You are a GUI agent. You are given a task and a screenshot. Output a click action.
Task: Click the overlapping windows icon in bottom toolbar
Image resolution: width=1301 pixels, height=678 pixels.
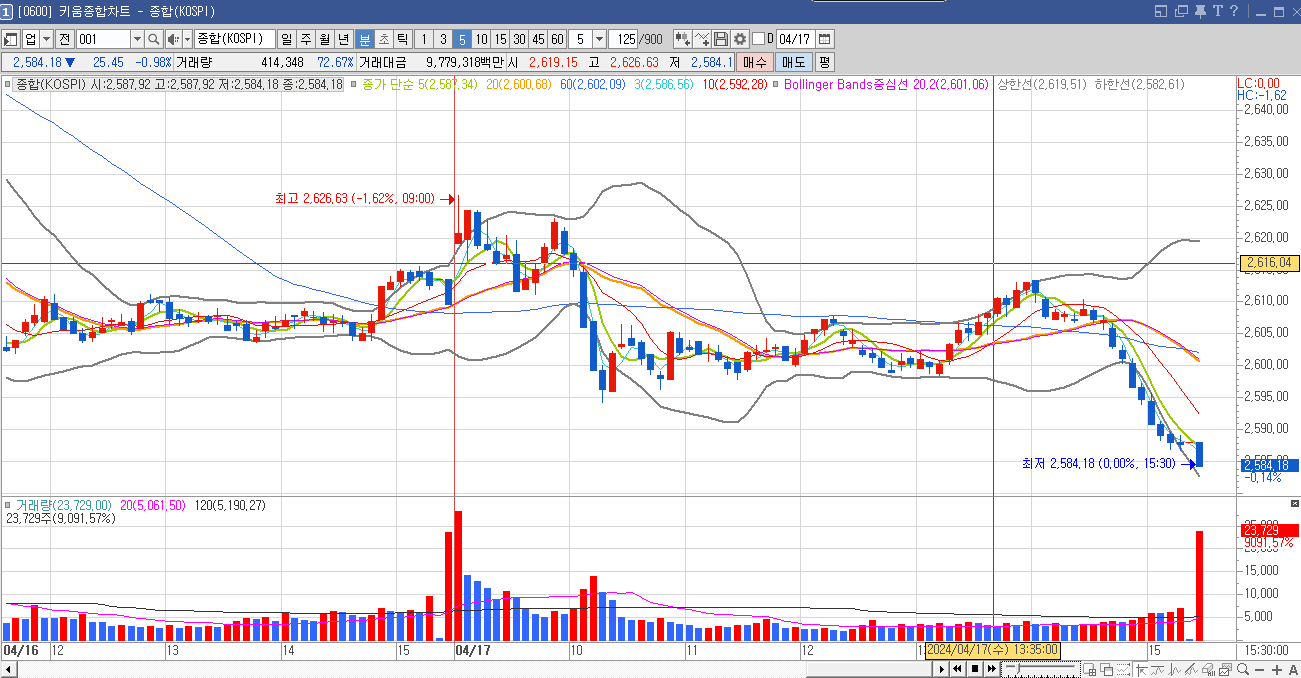tap(1106, 669)
